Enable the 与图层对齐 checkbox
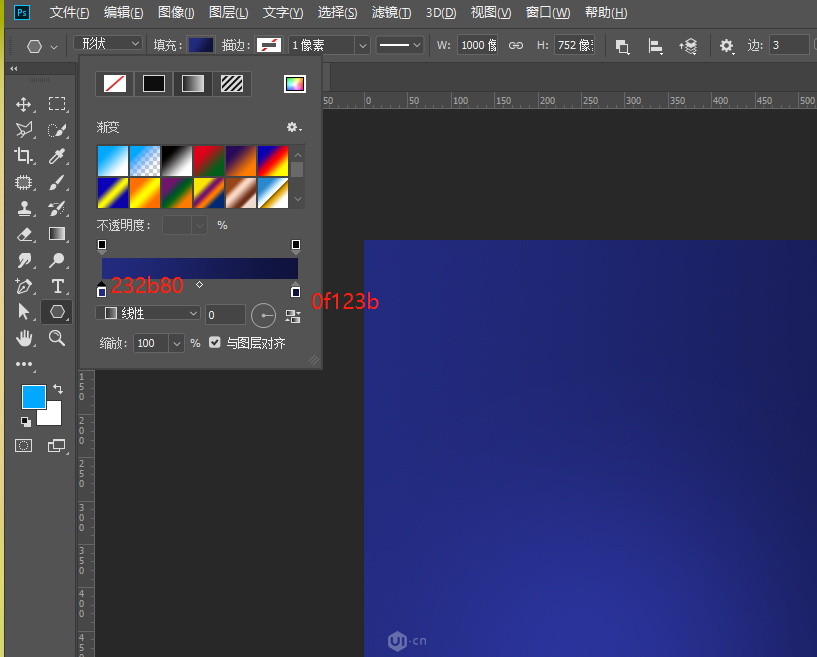 click(215, 342)
